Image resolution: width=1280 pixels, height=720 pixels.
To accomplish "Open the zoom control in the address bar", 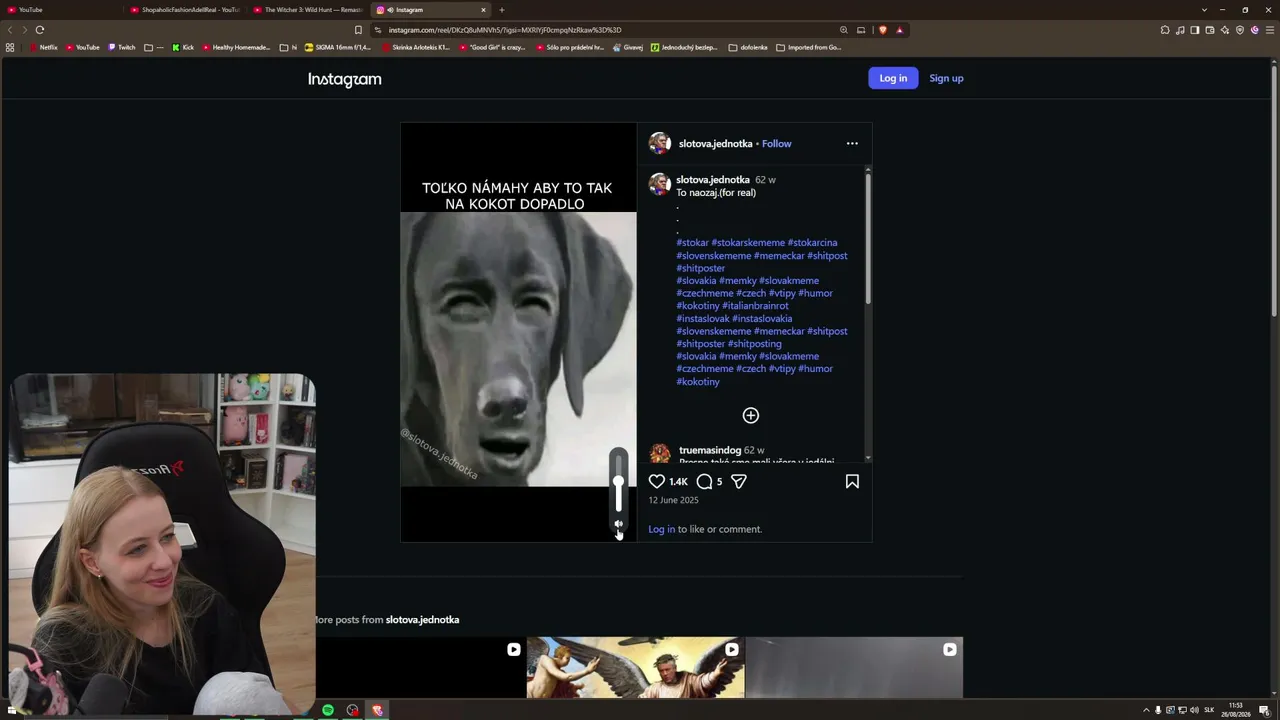I will [844, 30].
